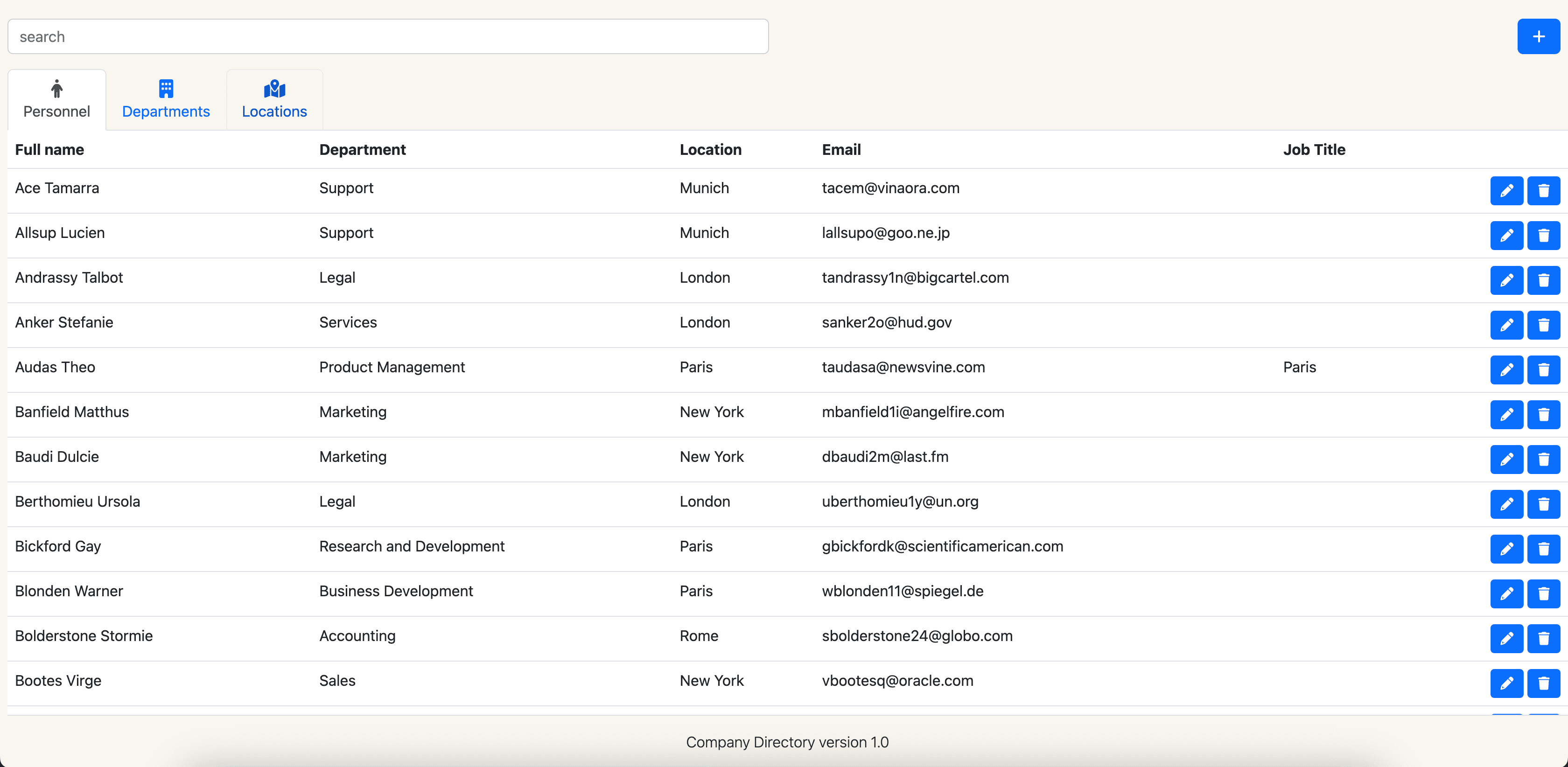Delete Berthomieu Ursola's record

(x=1543, y=504)
